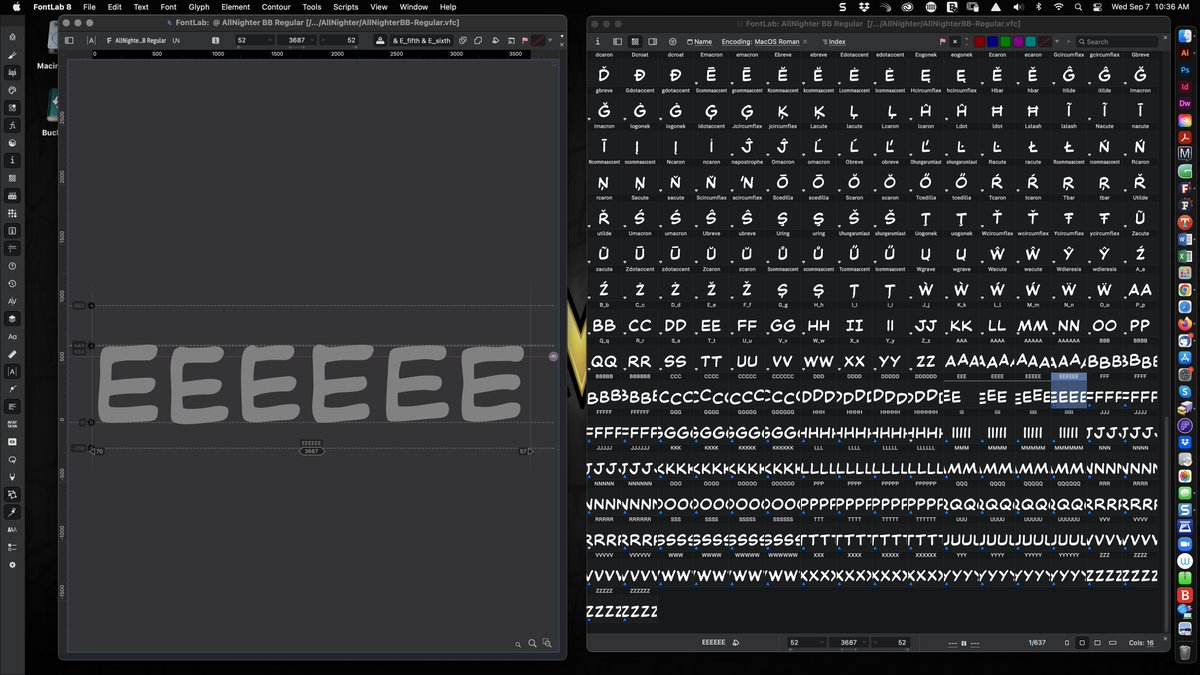Select large cell size in status bar
Screen dimensions: 1200x675
pos(1097,642)
